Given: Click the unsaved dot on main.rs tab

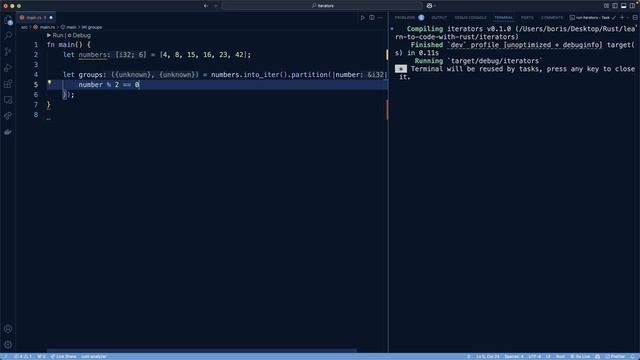Looking at the screenshot, I should click(x=51, y=18).
